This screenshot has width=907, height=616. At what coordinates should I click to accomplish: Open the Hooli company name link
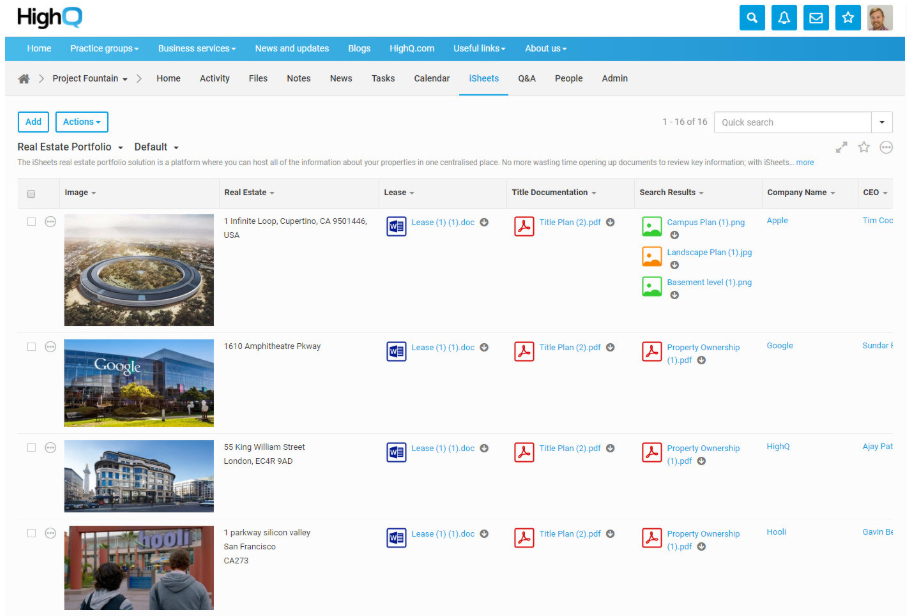776,532
